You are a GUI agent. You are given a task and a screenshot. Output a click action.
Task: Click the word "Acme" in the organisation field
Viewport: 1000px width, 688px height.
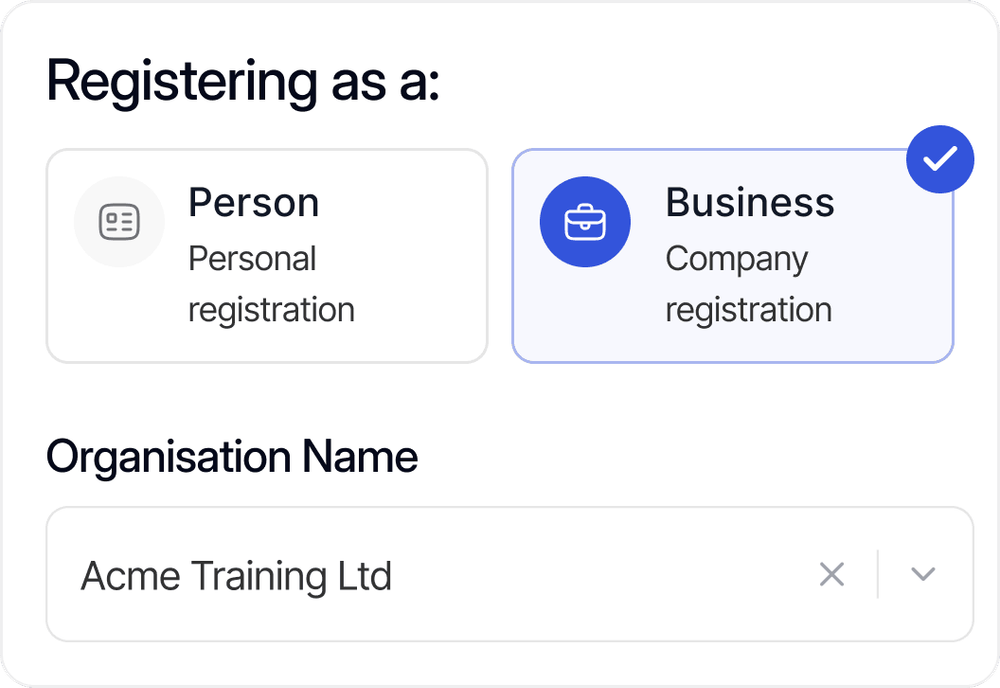point(116,576)
